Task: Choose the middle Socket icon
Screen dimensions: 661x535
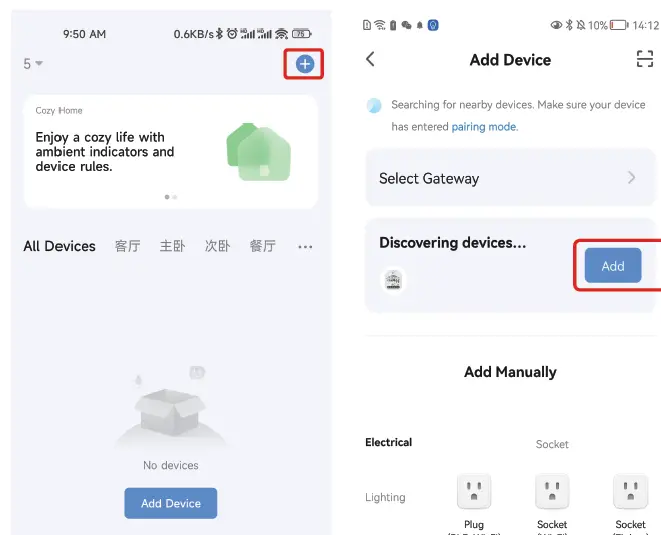Action: (552, 491)
